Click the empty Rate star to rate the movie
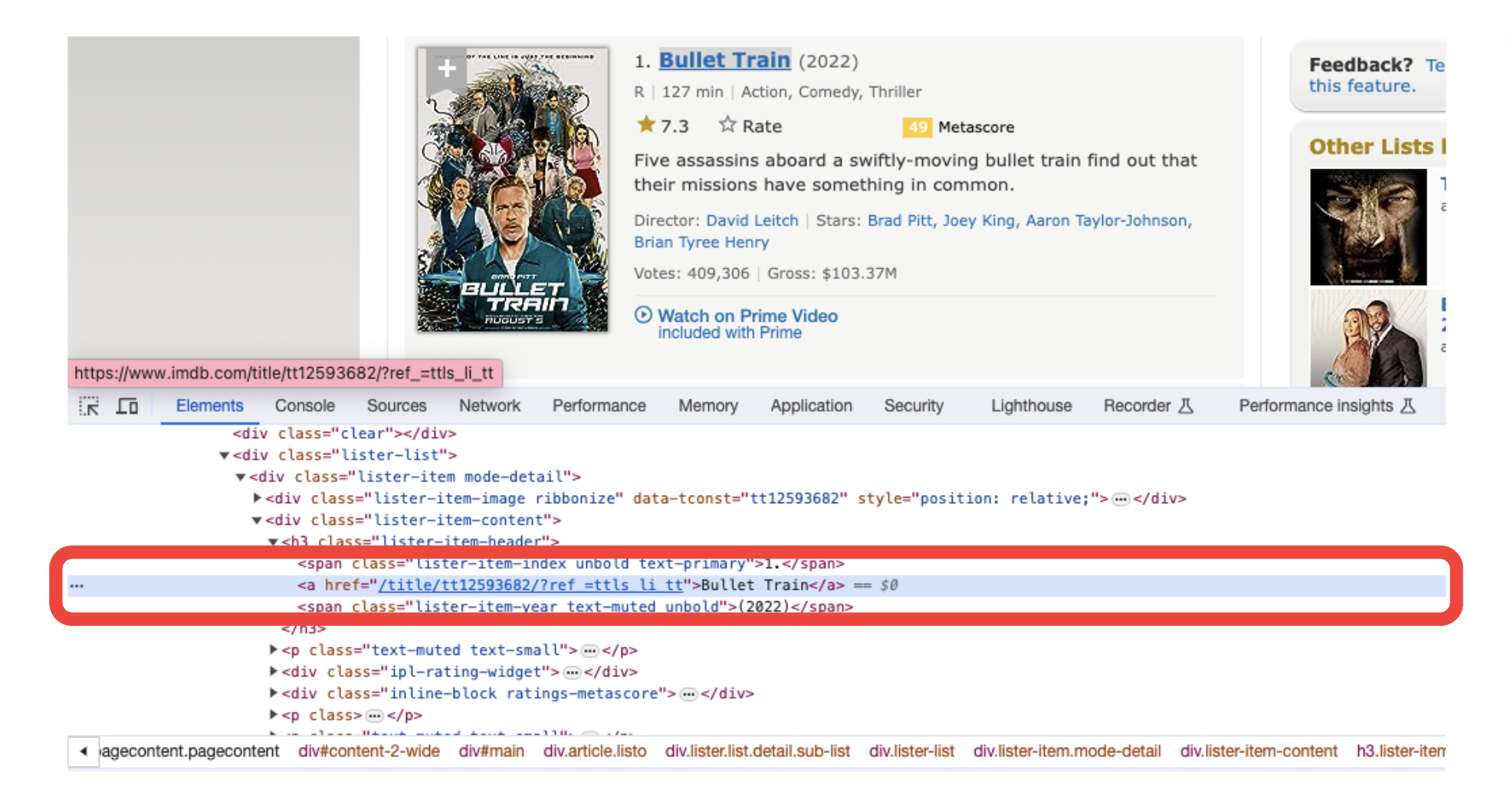1510x812 pixels. pyautogui.click(x=727, y=124)
